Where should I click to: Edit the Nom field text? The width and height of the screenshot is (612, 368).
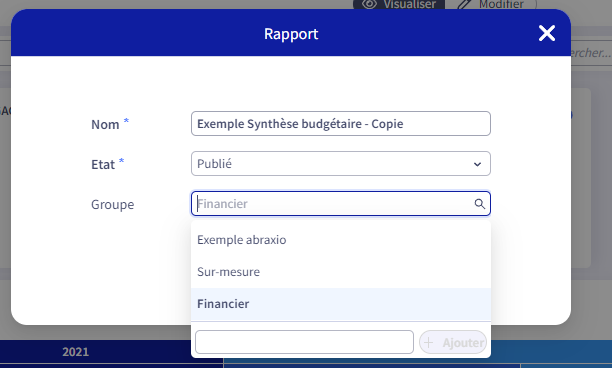(x=341, y=124)
